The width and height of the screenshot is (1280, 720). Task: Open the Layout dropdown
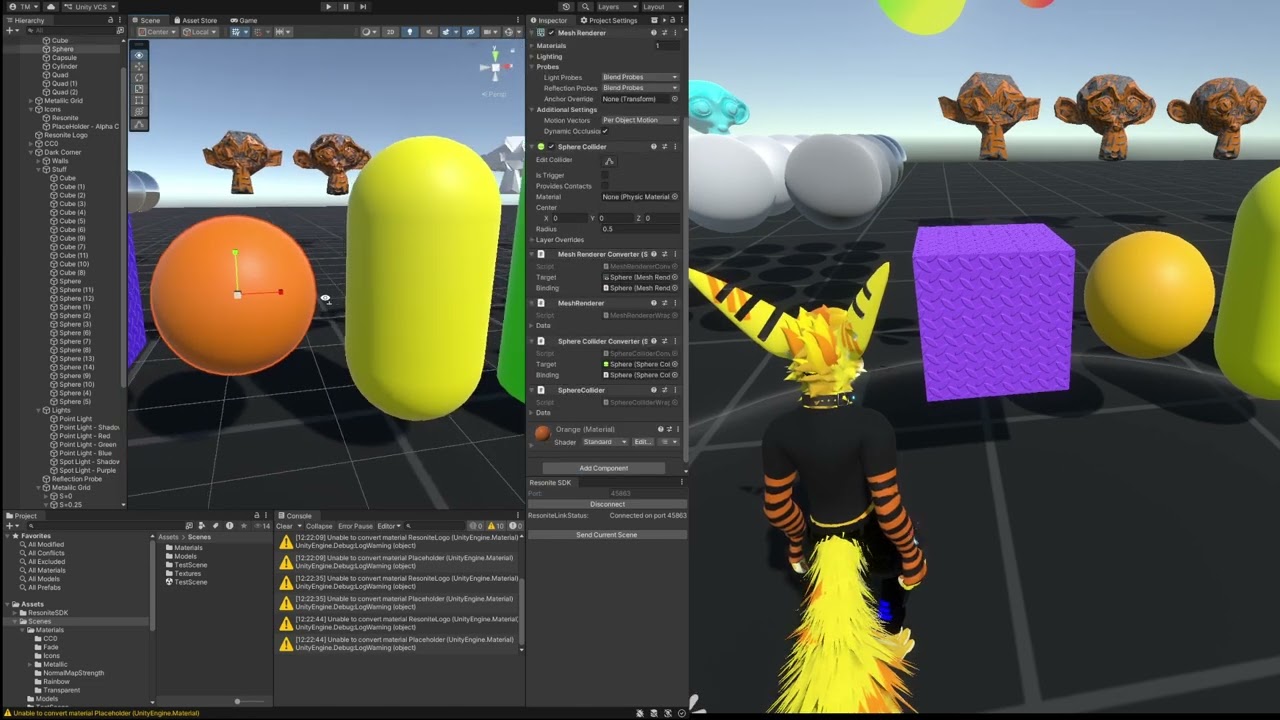661,7
